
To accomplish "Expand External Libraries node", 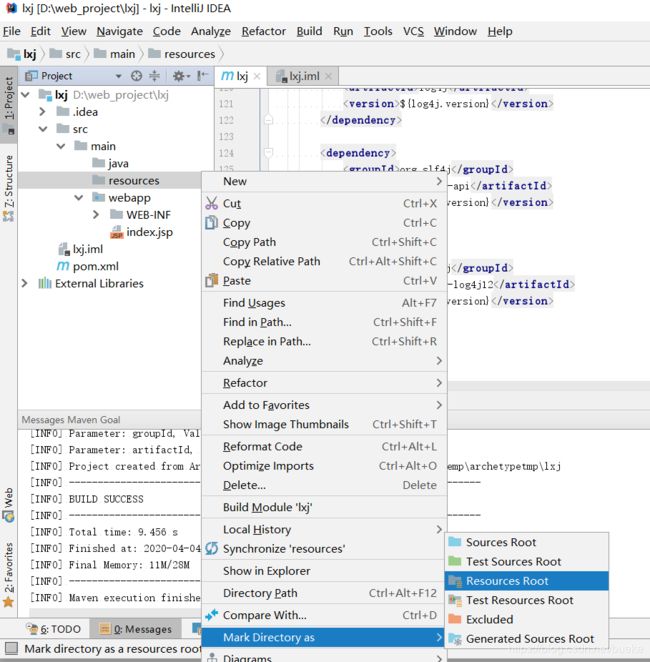I will [25, 283].
